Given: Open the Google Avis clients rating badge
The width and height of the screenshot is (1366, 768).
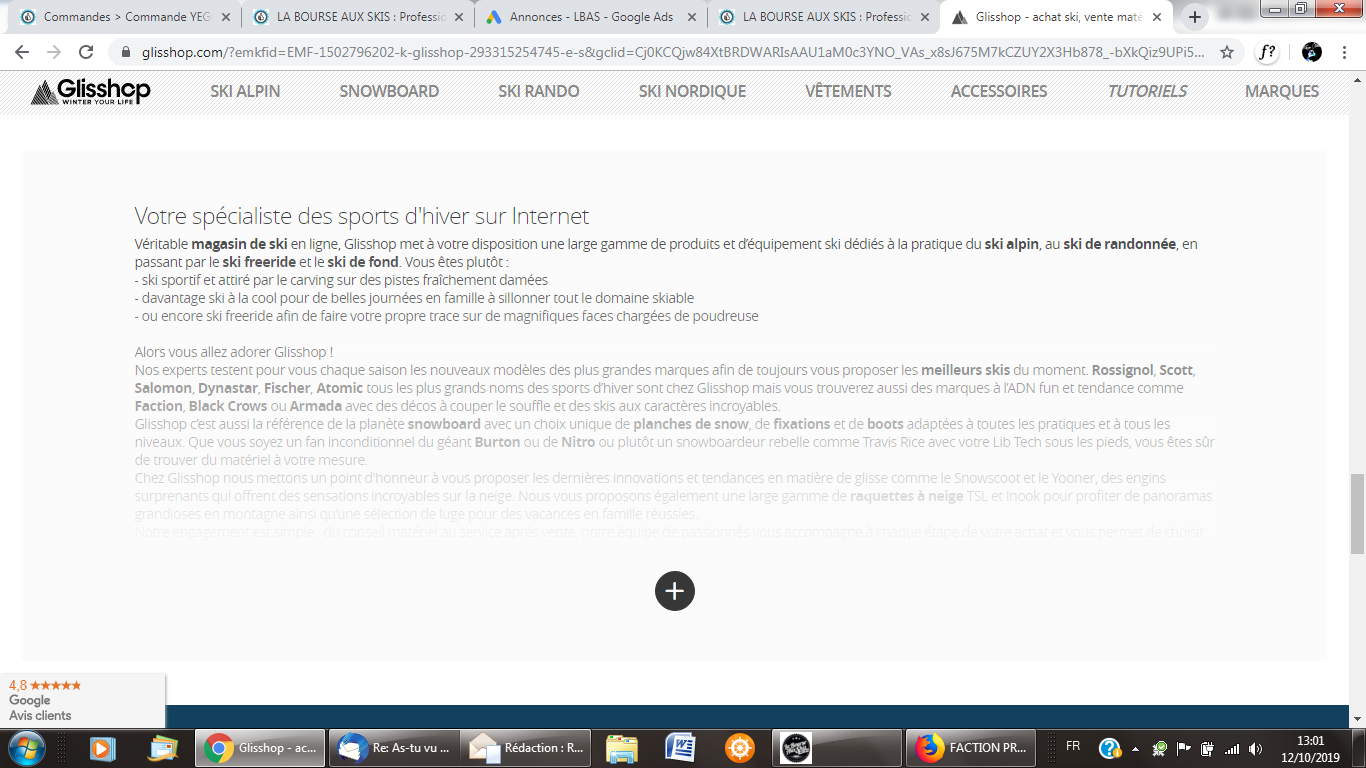Looking at the screenshot, I should 82,700.
